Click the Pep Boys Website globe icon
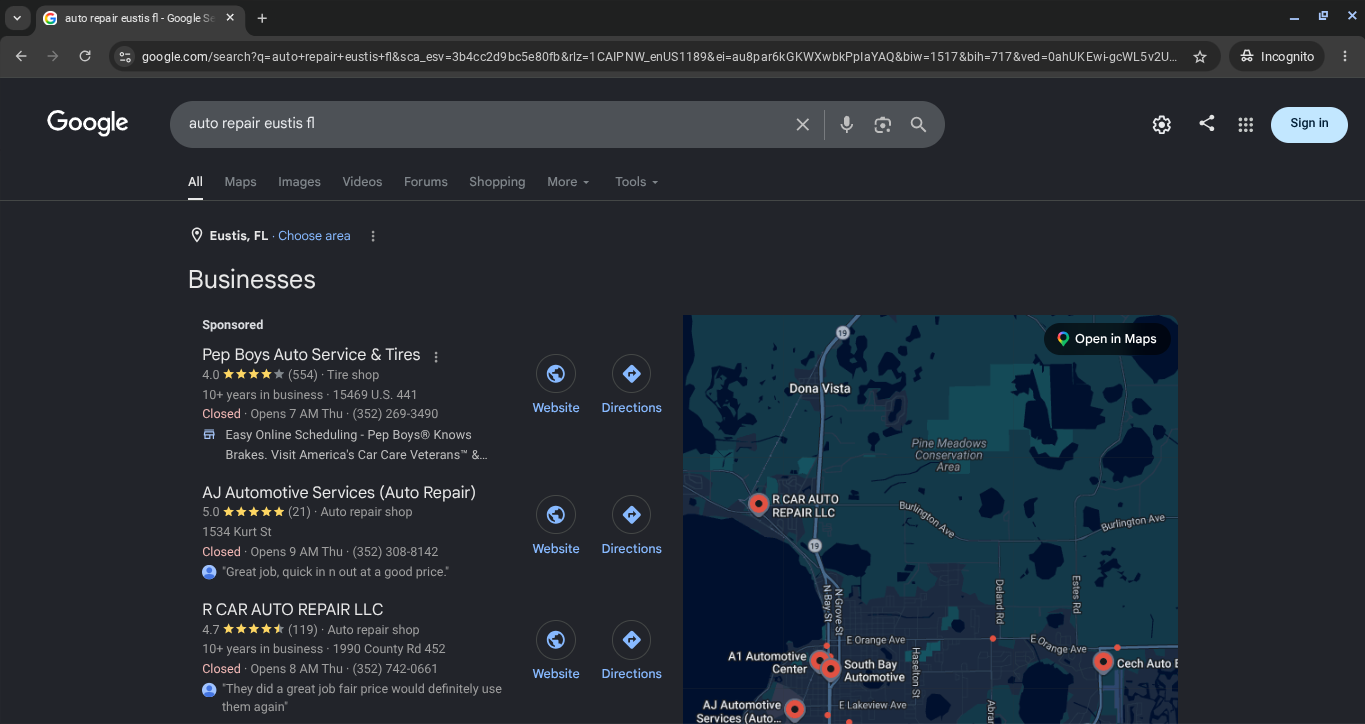1365x724 pixels. 556,374
